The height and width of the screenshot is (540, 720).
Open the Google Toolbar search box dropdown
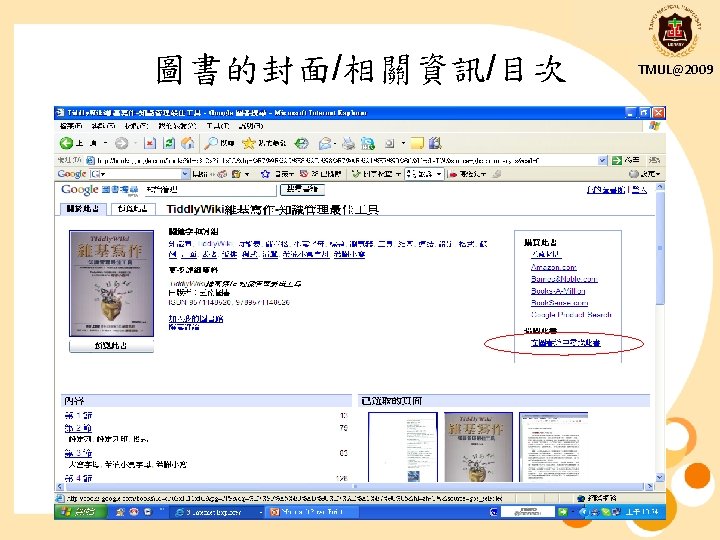coord(185,174)
